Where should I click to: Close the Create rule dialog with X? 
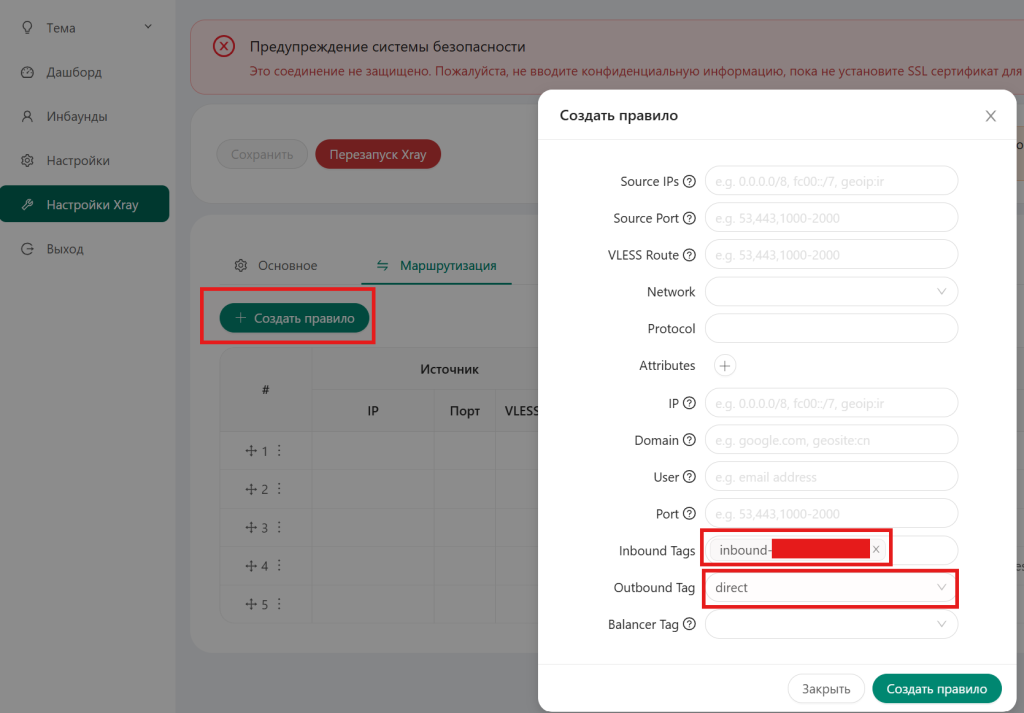pos(990,116)
